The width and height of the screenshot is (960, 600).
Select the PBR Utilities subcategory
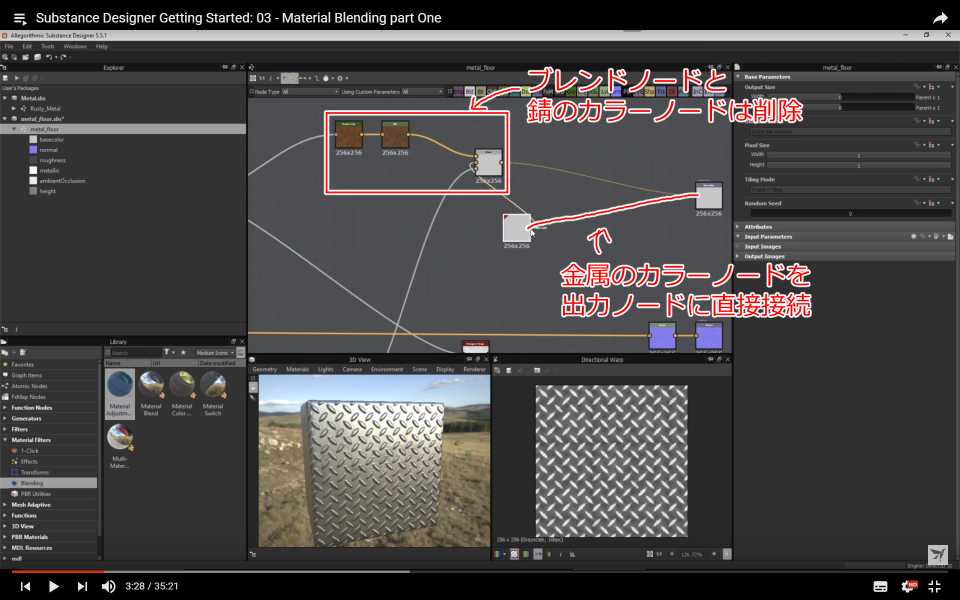pyautogui.click(x=36, y=494)
